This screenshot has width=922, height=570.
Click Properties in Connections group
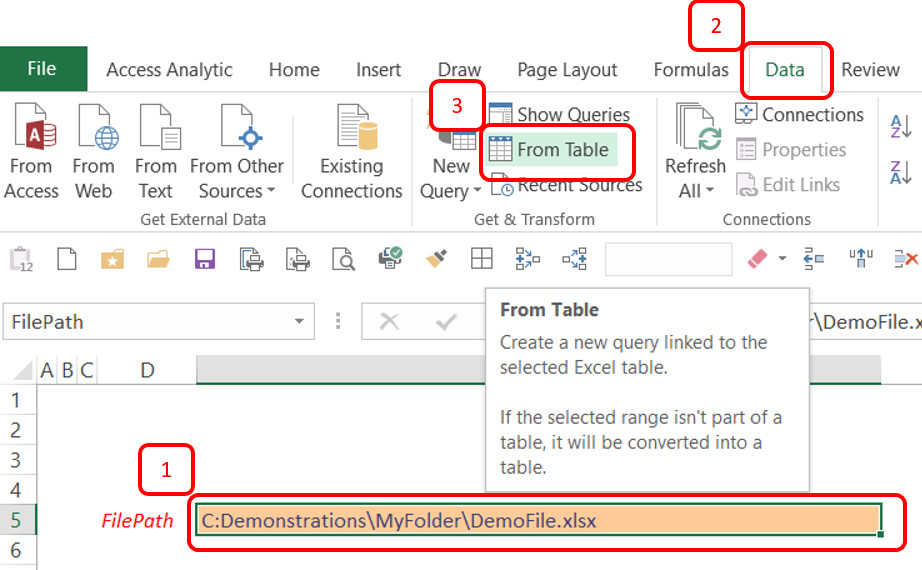791,149
